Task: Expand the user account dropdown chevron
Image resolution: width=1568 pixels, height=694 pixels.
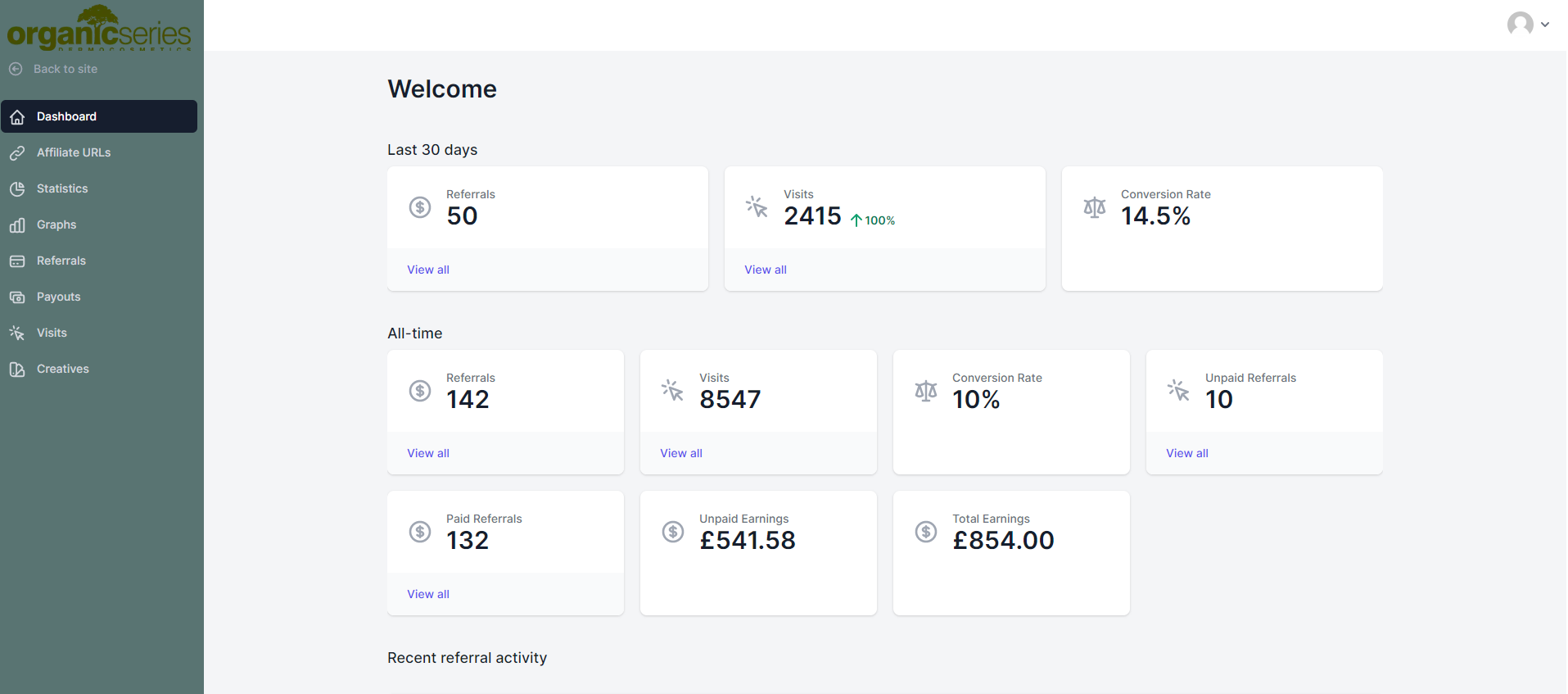Action: pos(1545,25)
